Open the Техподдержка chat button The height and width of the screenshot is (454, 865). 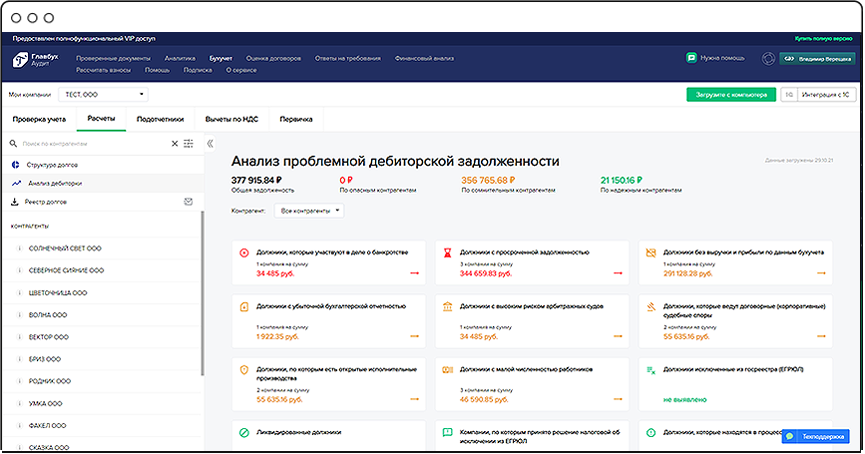815,436
